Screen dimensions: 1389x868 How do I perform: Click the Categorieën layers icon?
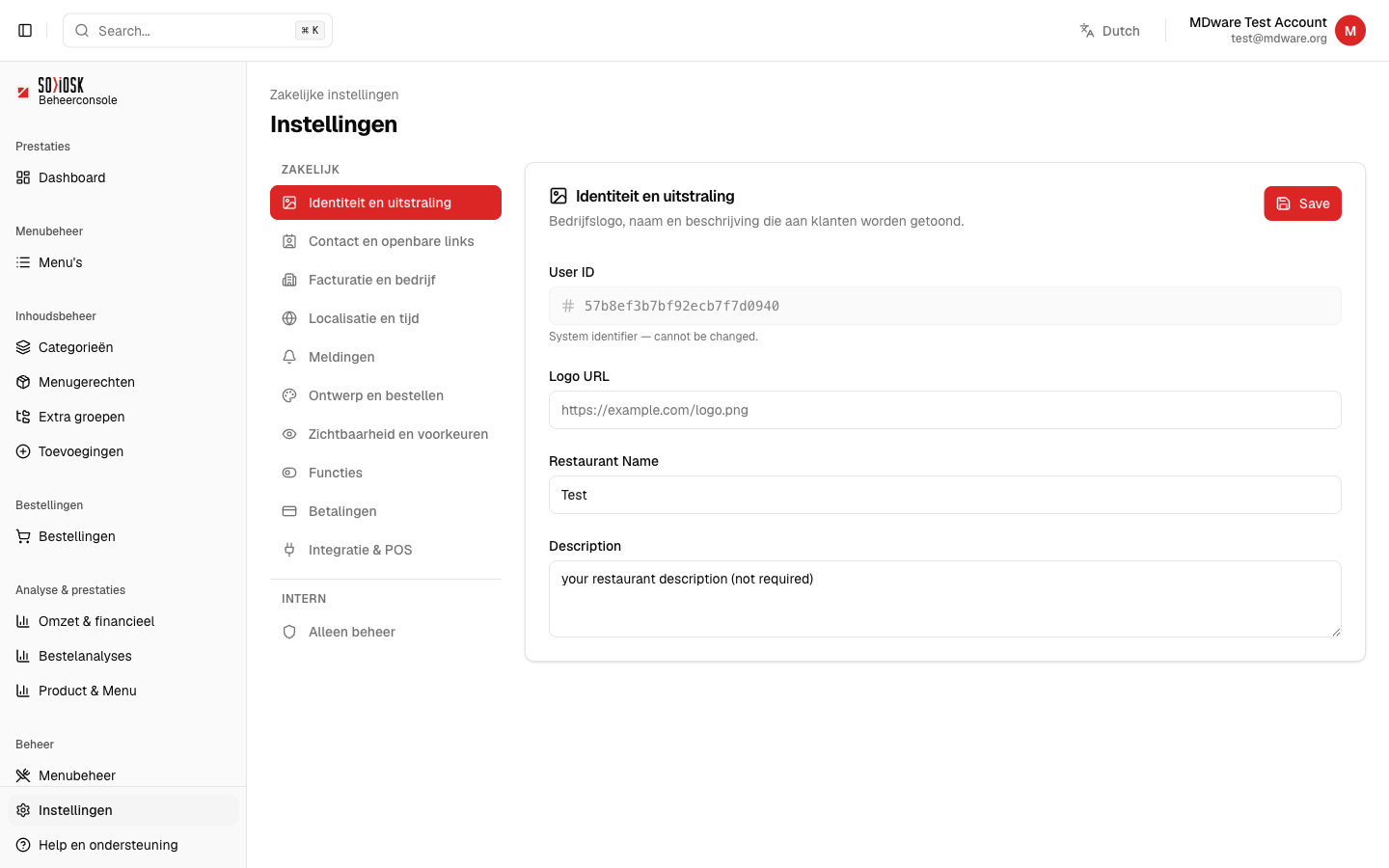(23, 347)
